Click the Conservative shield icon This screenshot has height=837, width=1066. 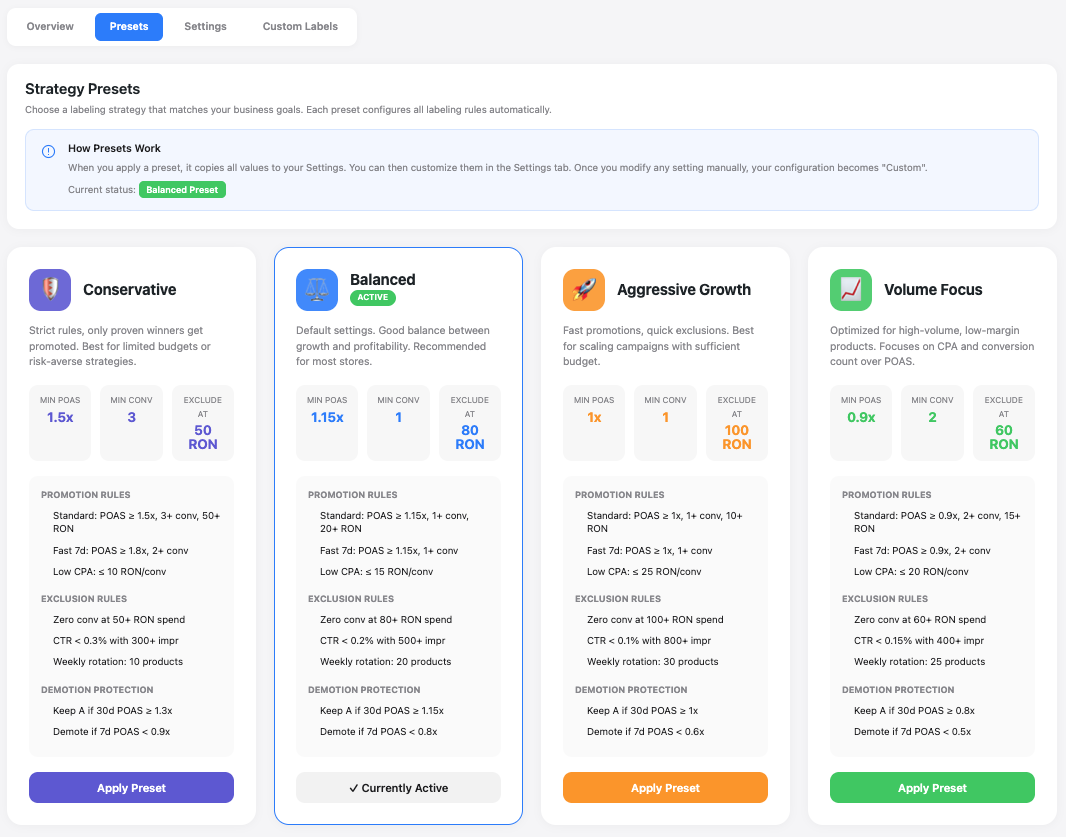click(50, 290)
